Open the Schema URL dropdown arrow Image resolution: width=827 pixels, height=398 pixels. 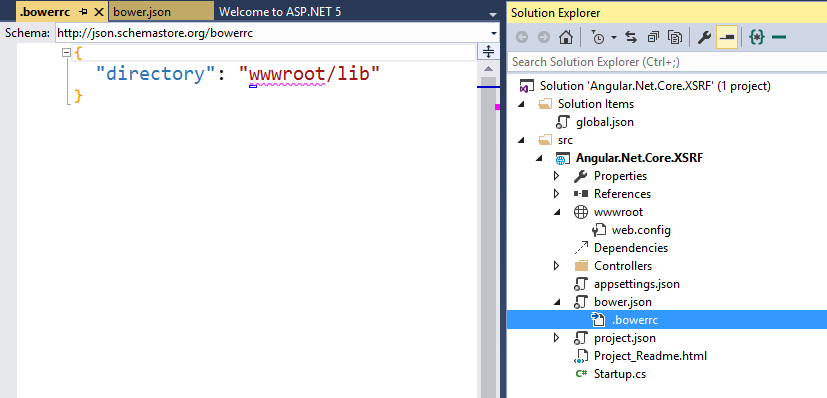click(x=494, y=33)
